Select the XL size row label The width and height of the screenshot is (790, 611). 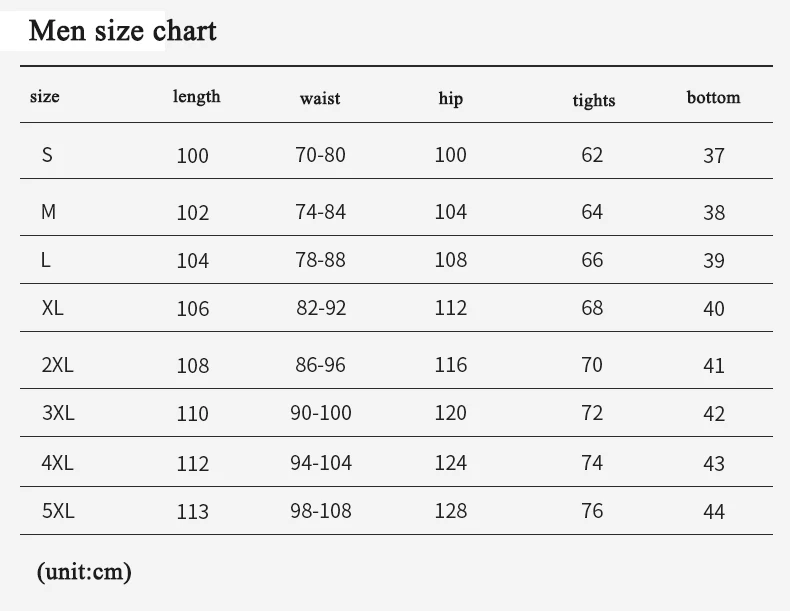point(52,308)
